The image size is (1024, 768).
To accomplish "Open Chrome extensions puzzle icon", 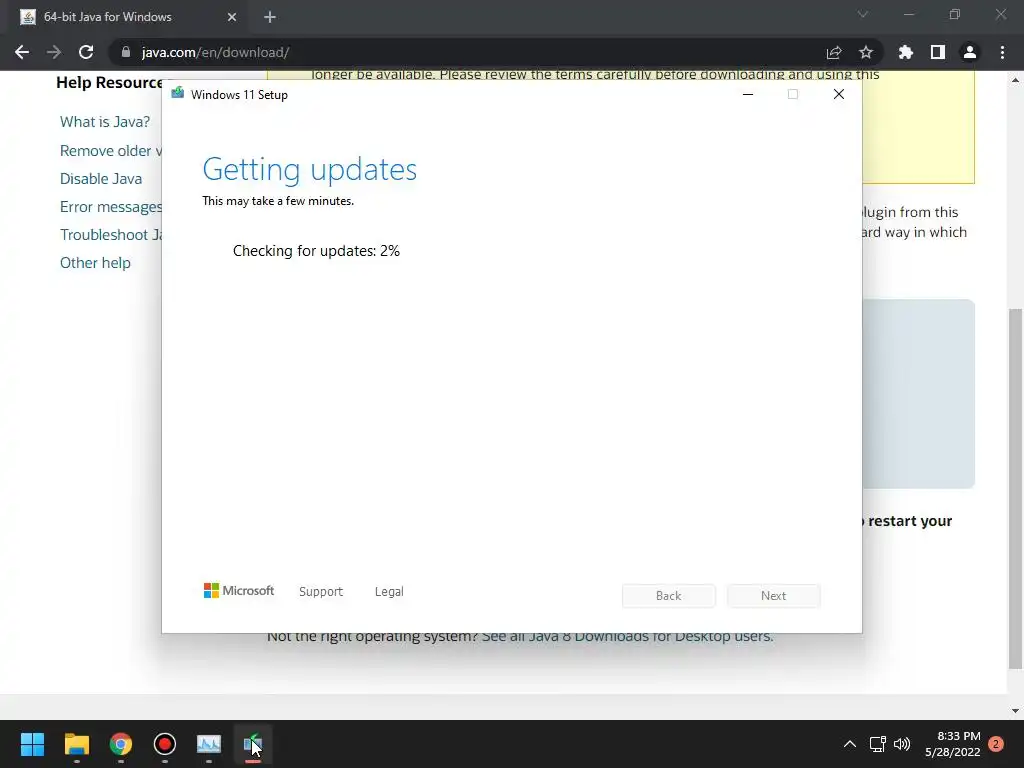I will point(906,52).
